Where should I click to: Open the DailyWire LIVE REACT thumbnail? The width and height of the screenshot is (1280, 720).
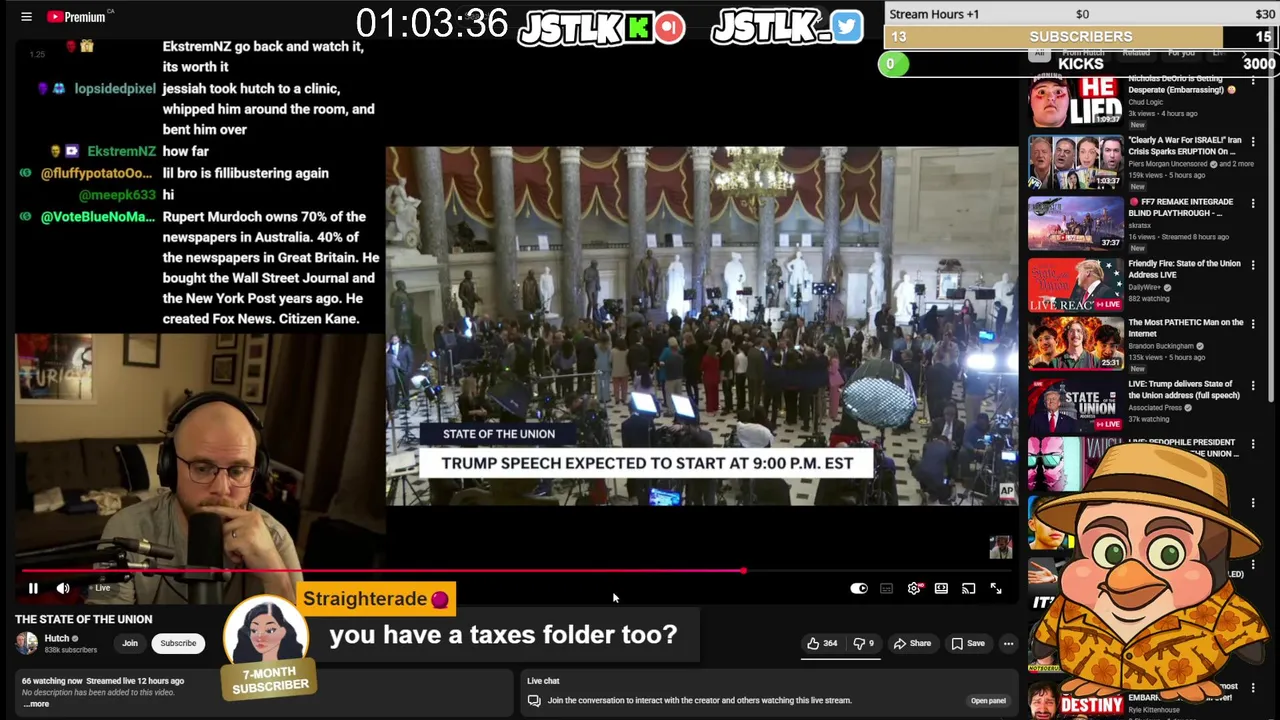[x=1076, y=285]
